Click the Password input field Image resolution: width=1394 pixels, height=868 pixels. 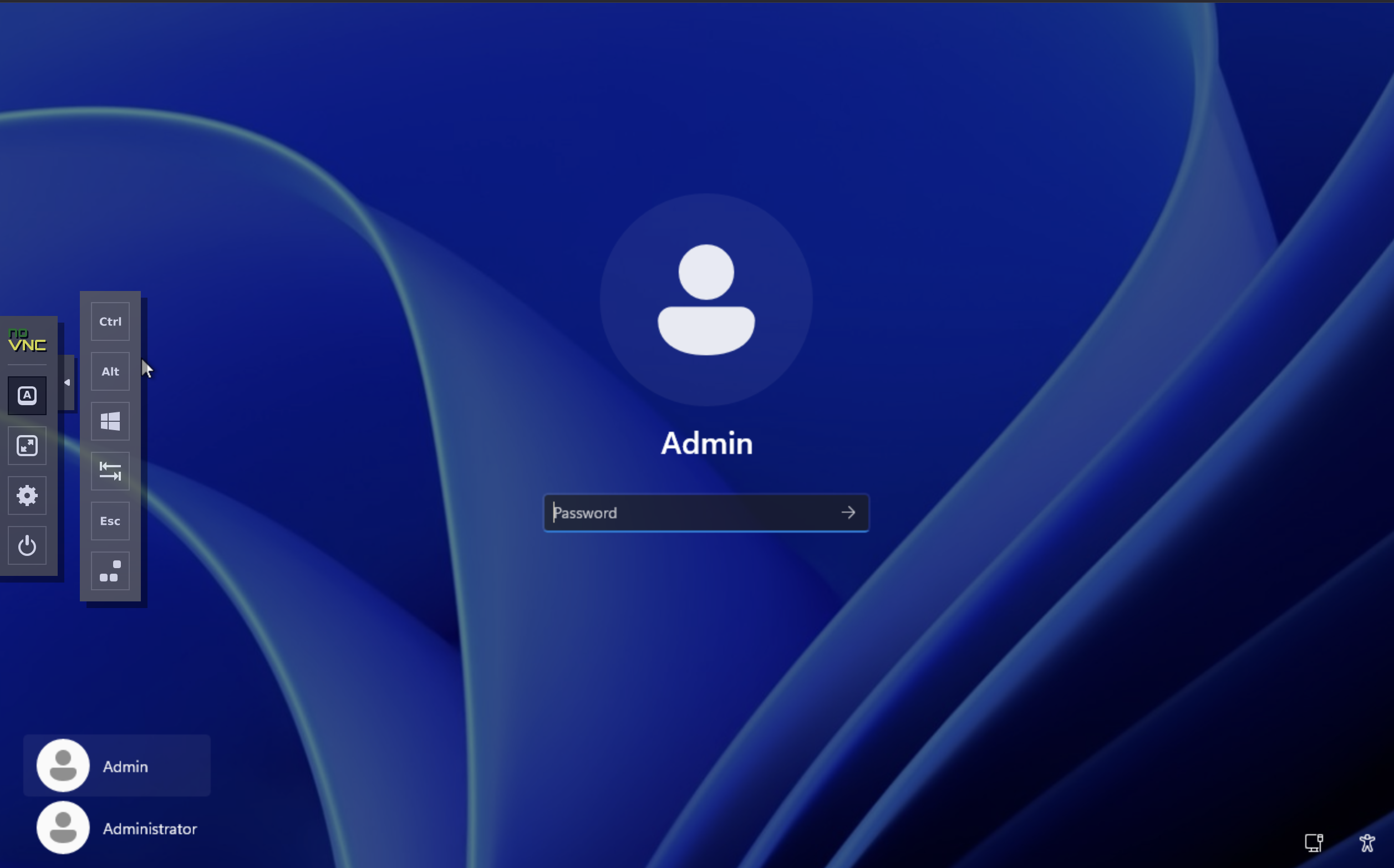click(x=689, y=513)
